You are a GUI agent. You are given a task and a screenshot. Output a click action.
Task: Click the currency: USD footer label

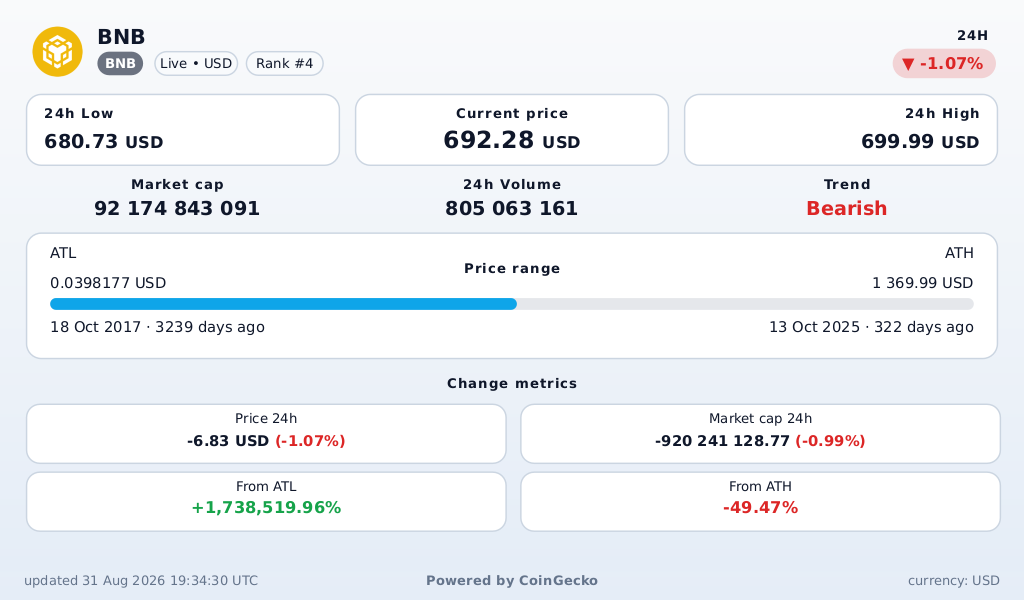953,580
